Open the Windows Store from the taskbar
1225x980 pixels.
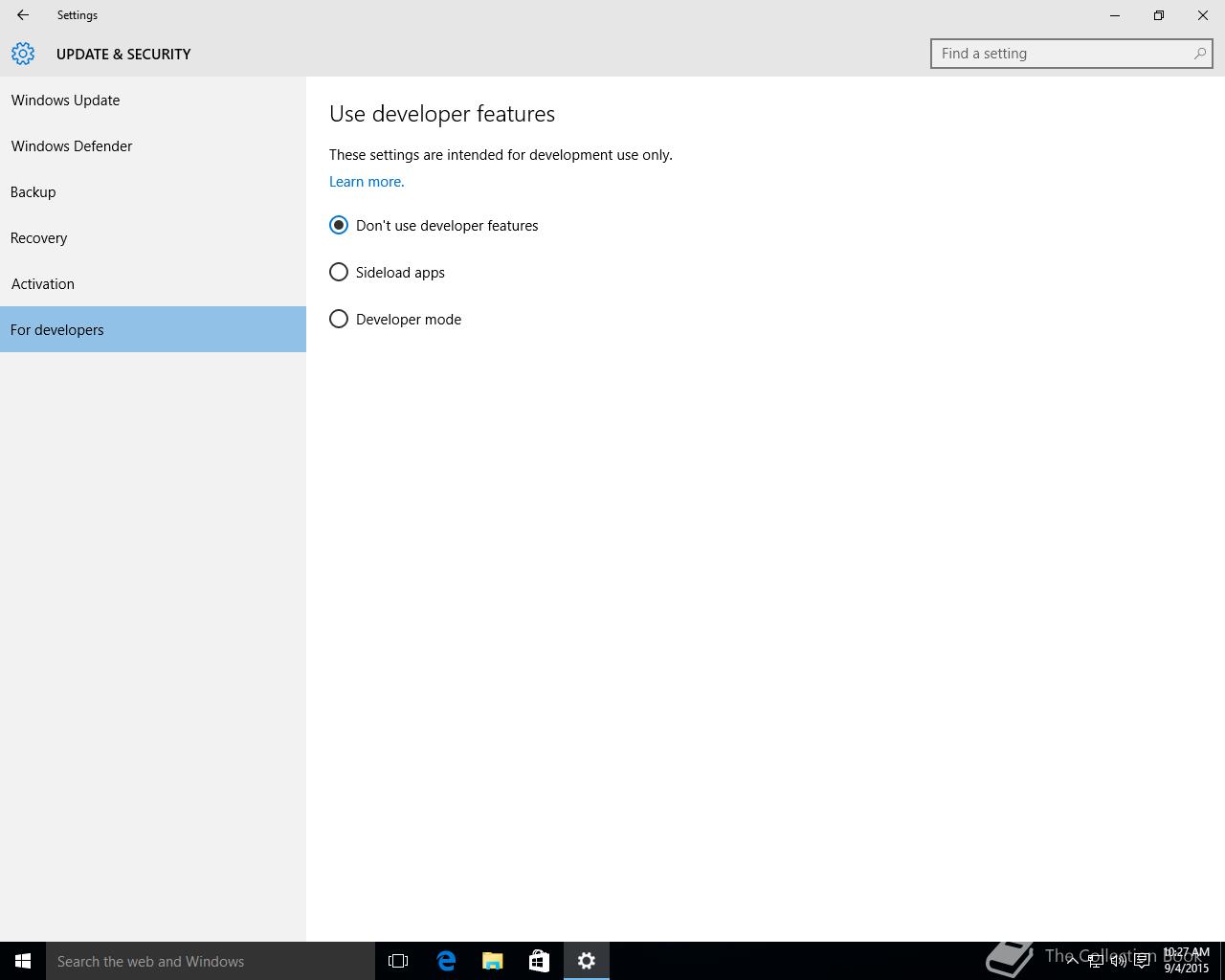[x=539, y=961]
